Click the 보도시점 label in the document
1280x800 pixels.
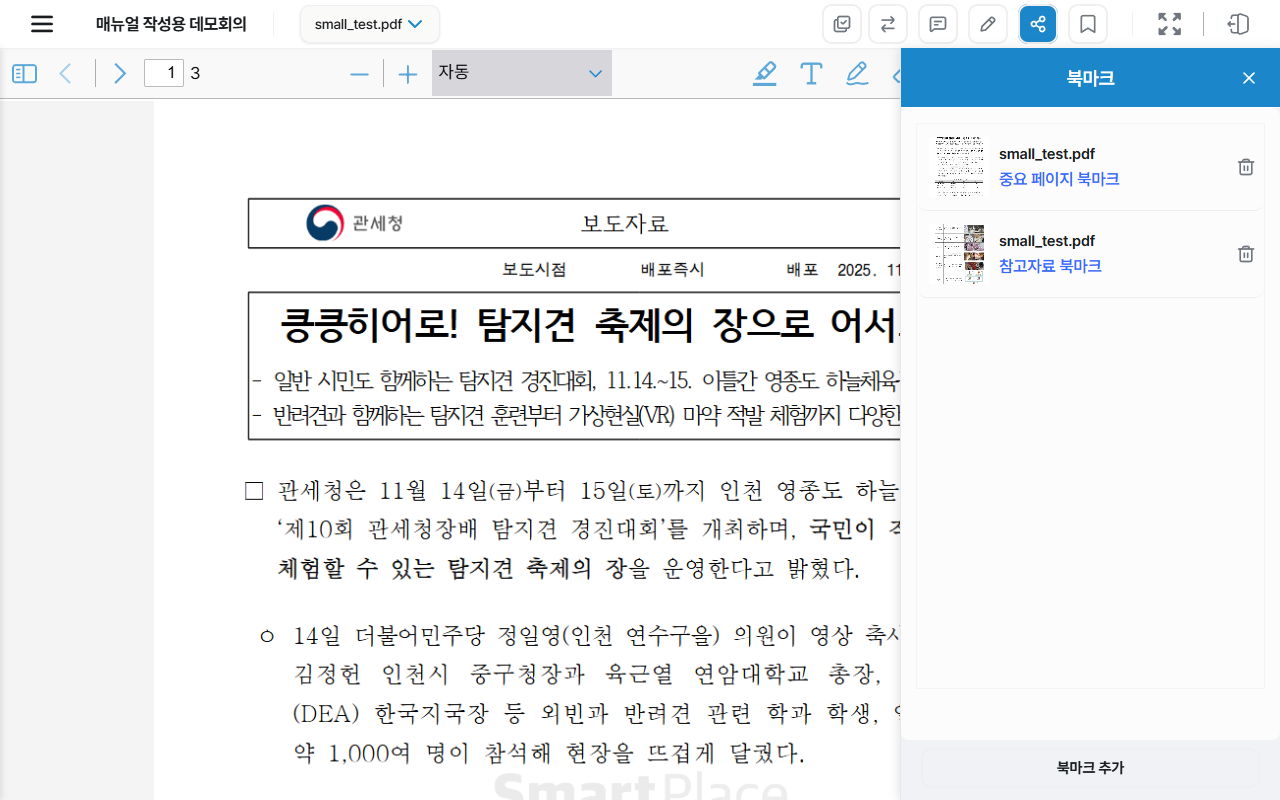[534, 270]
